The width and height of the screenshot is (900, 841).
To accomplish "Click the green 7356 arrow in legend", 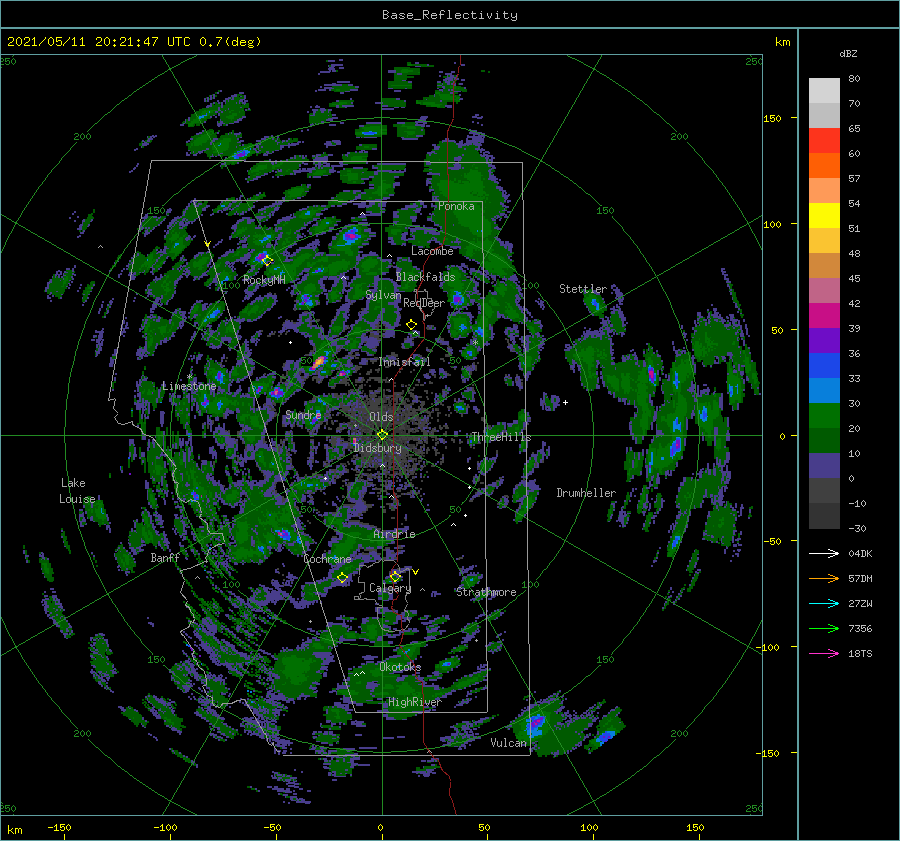I will (824, 629).
